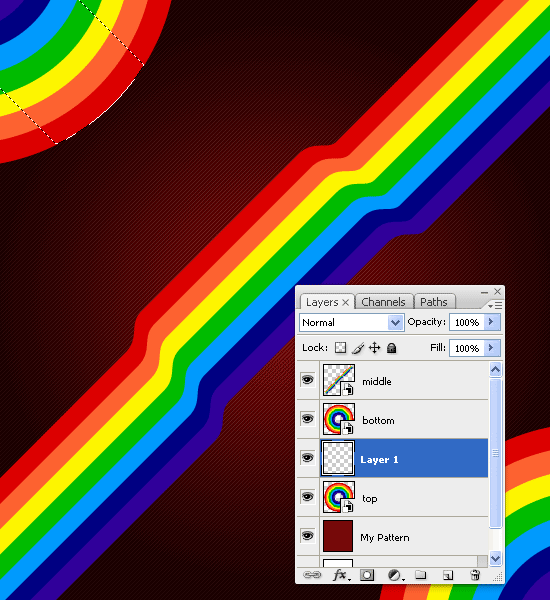Create a new layer

click(x=447, y=575)
